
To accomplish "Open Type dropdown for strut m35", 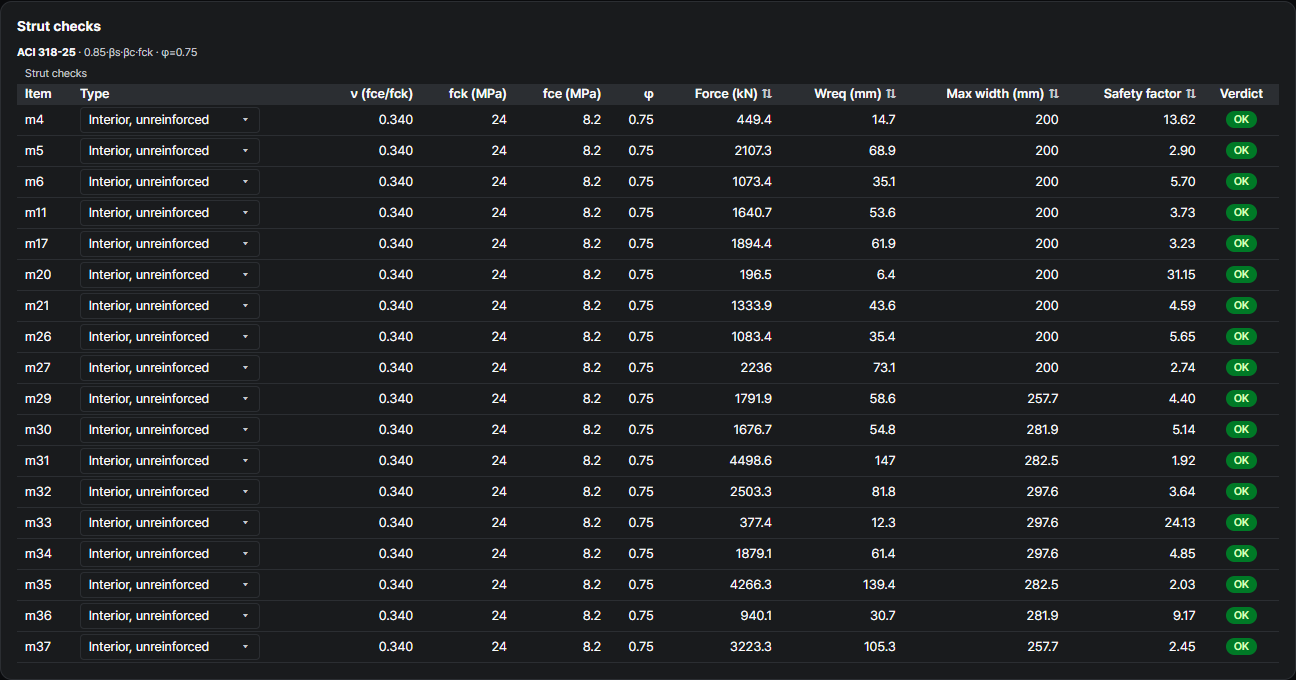I will coord(170,585).
